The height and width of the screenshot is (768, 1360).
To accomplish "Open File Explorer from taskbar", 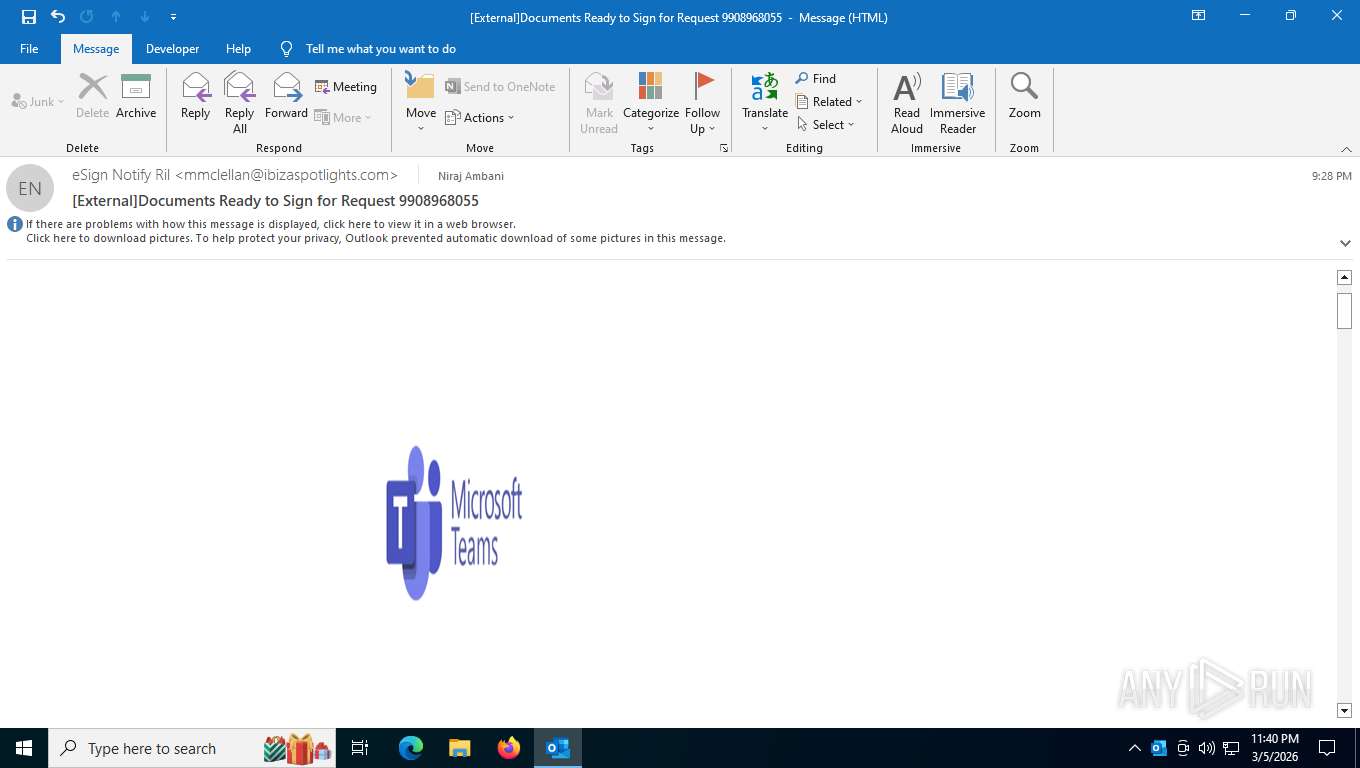I will coord(459,748).
